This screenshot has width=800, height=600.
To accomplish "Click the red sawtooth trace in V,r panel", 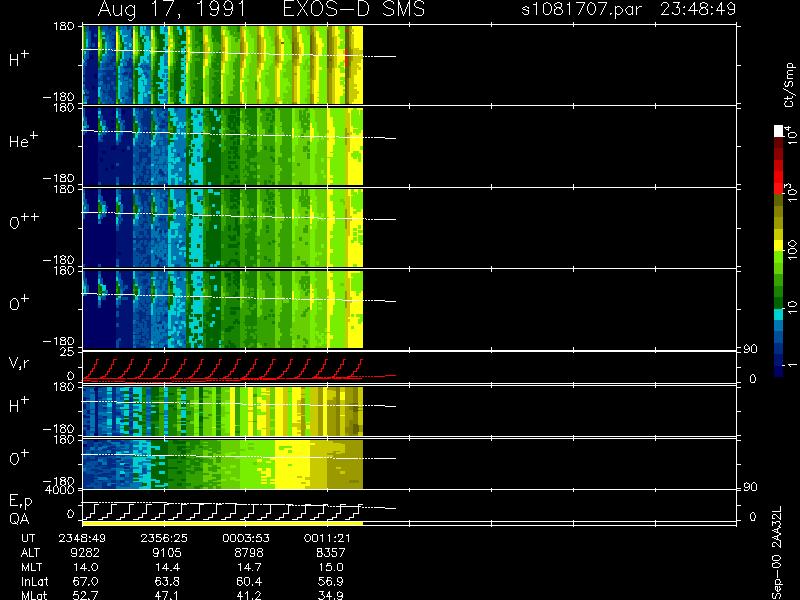I will [x=222, y=369].
